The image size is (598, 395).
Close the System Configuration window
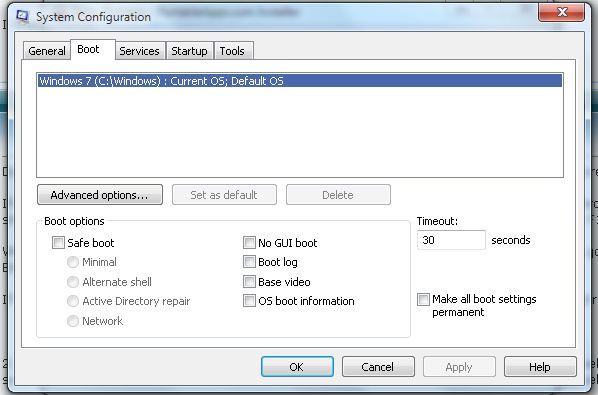(x=561, y=12)
